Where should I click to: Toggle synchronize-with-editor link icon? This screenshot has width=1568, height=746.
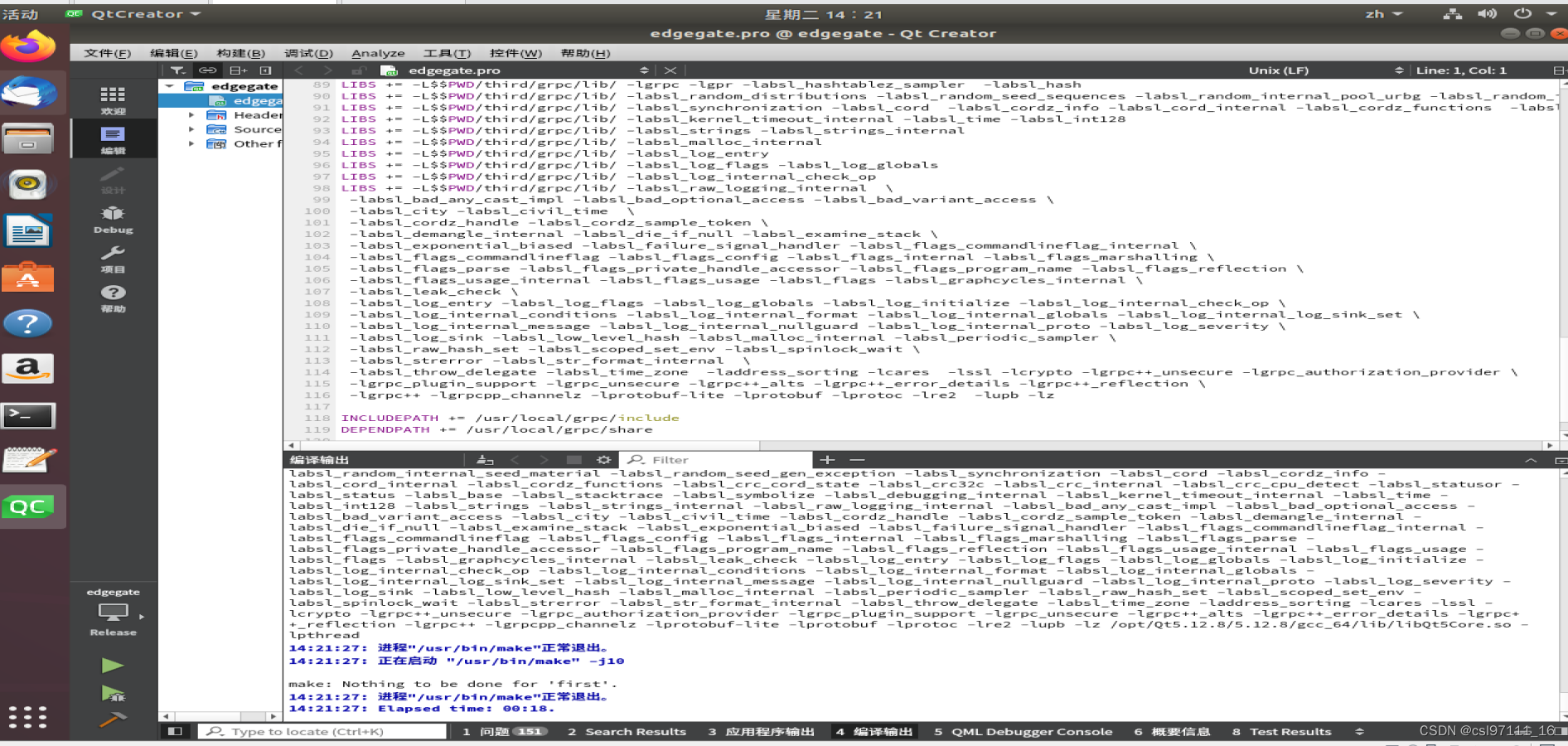click(x=208, y=70)
